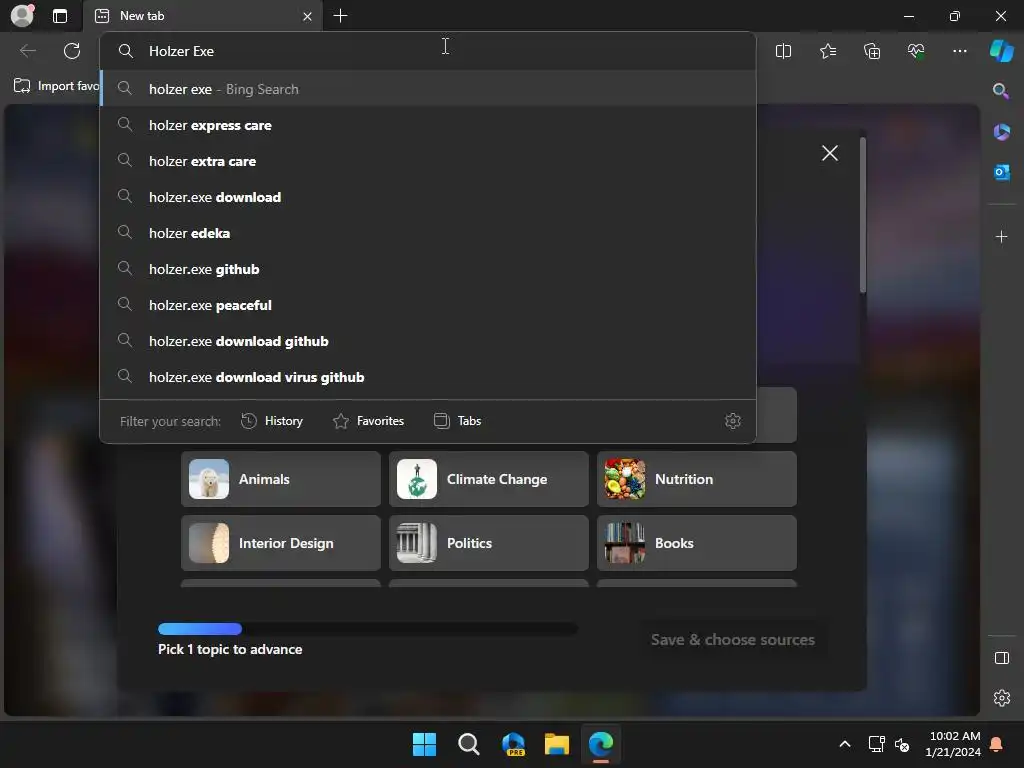Click the back arrow icon

[28, 51]
